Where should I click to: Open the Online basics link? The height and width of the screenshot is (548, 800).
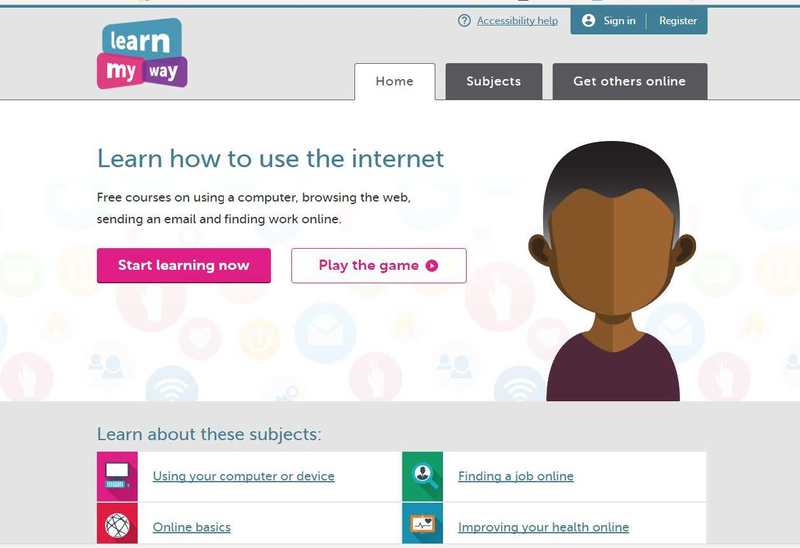(191, 527)
